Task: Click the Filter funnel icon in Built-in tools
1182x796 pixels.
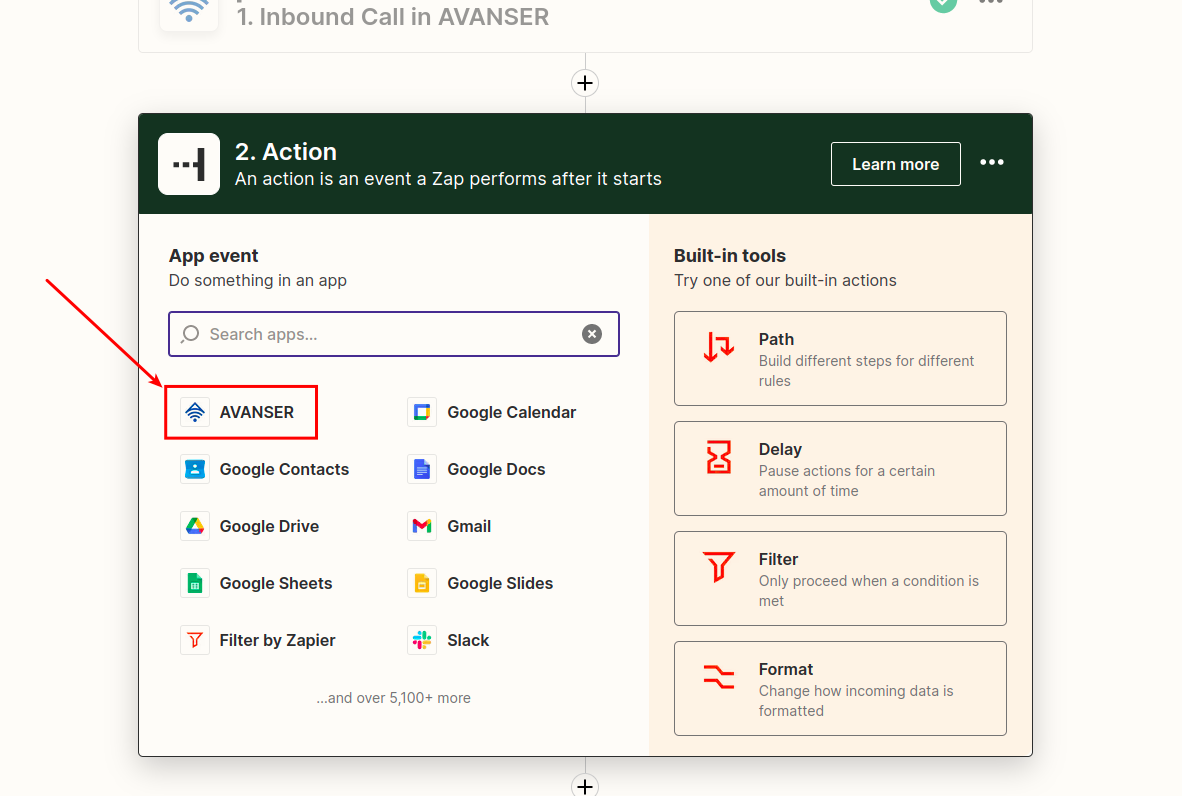Action: [718, 567]
